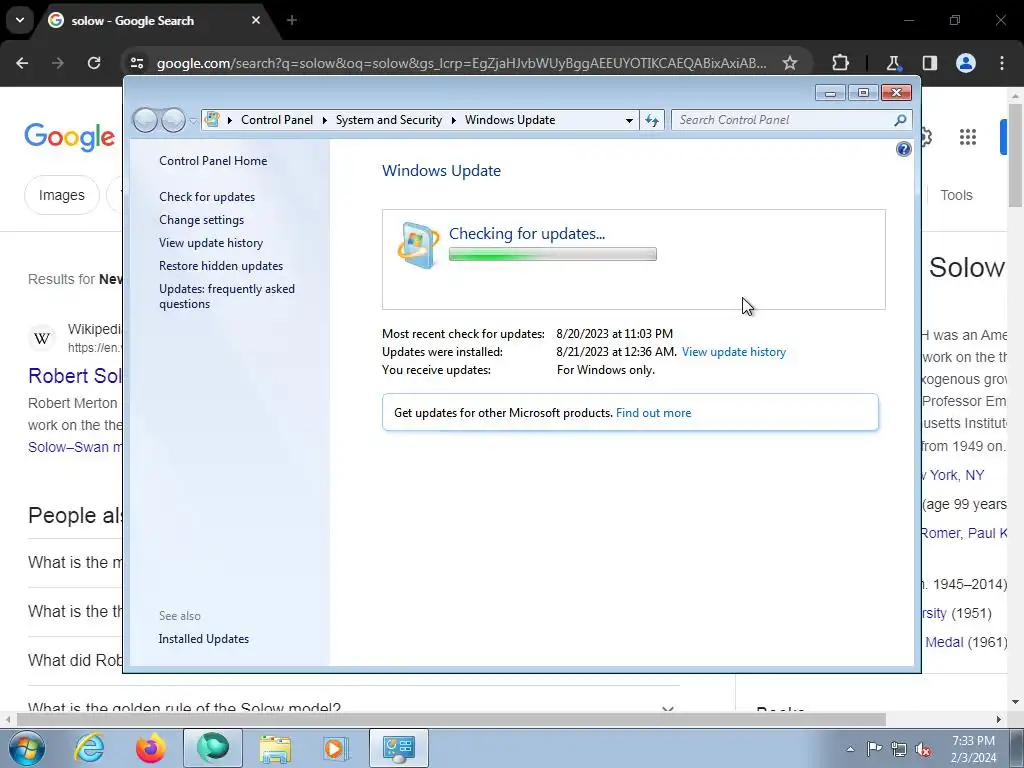This screenshot has height=768, width=1024.
Task: Open Restore hidden updates
Action: pyautogui.click(x=221, y=266)
